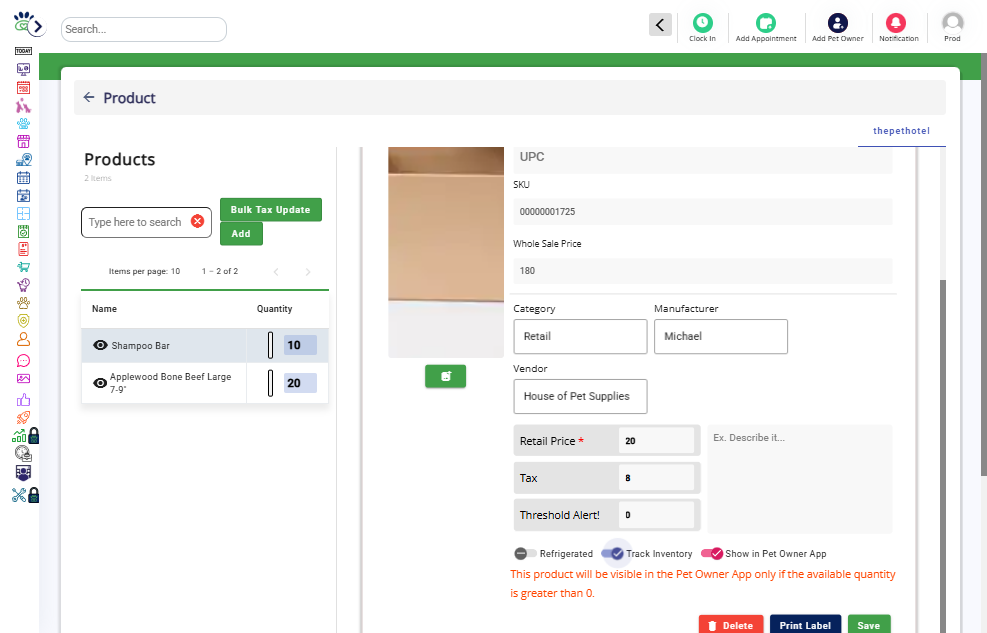Open the pink dogs playing sidebar icon

(23, 105)
